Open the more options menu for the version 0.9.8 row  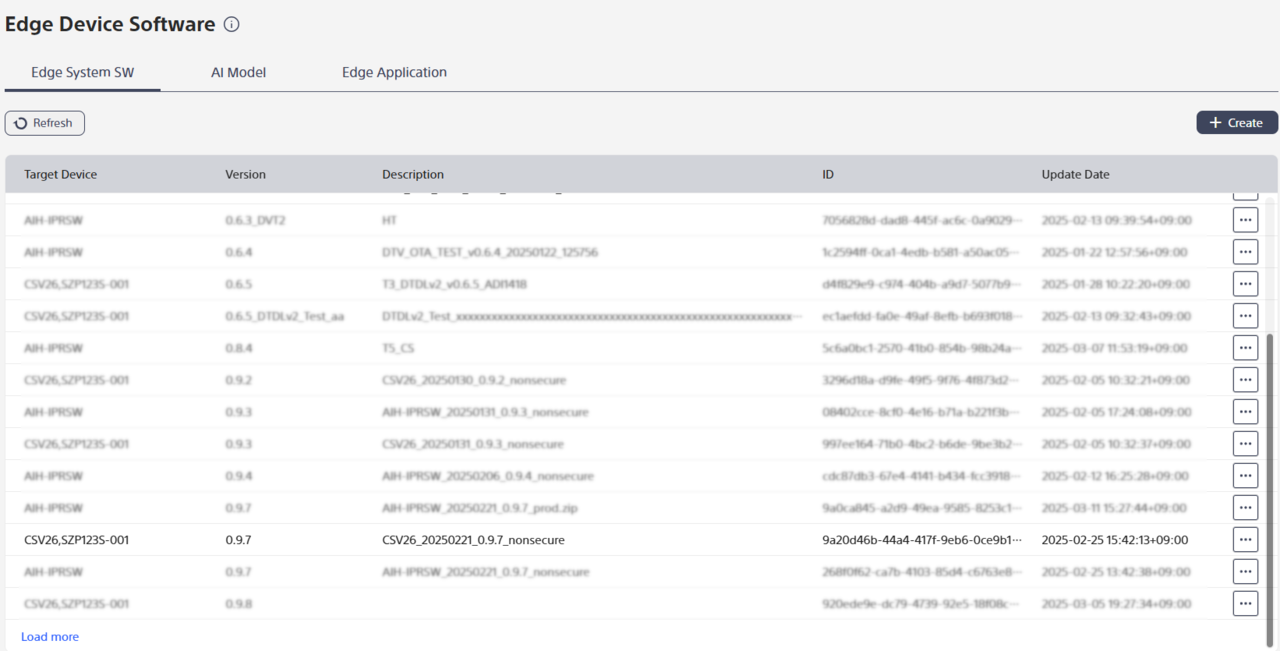[x=1245, y=604]
